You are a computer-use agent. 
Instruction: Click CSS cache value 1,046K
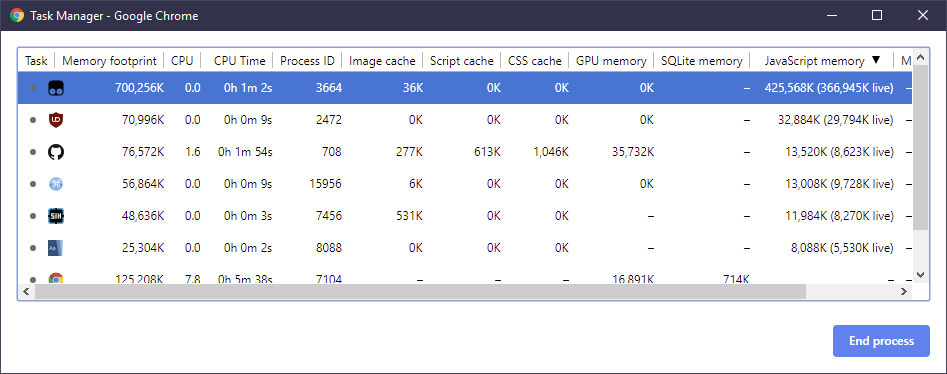pyautogui.click(x=551, y=152)
